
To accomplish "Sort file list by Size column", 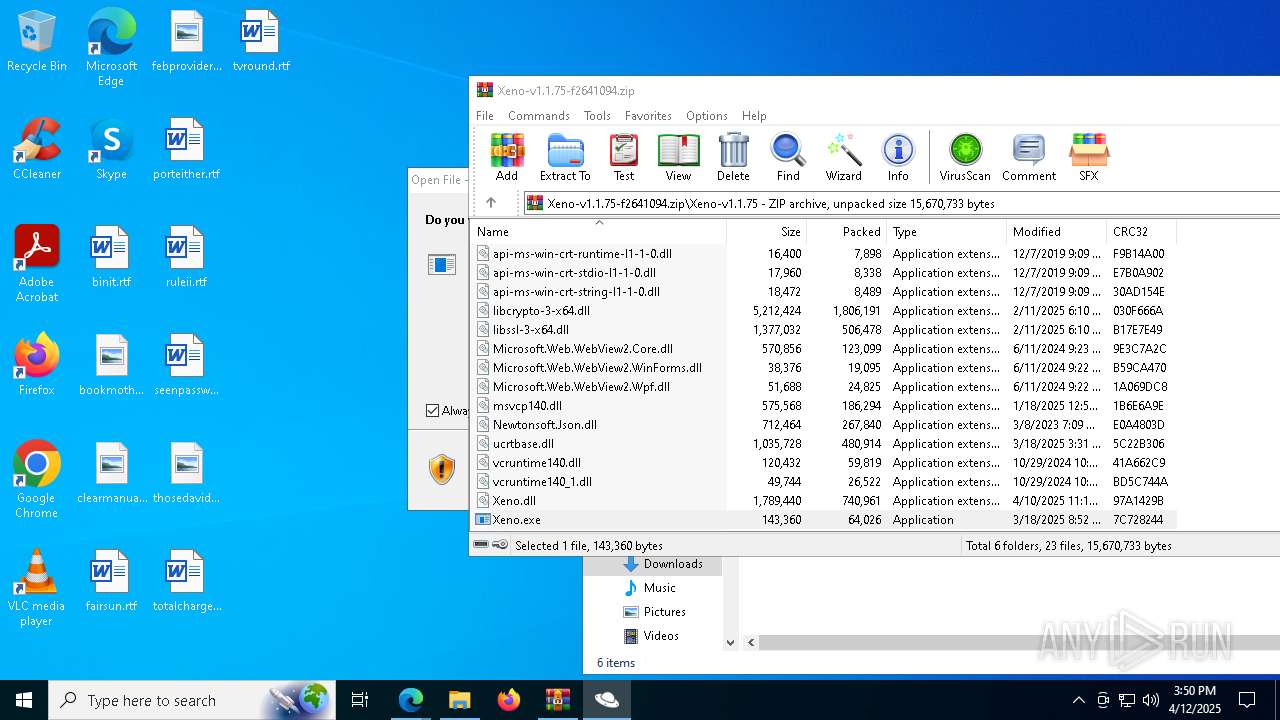I will [x=766, y=231].
